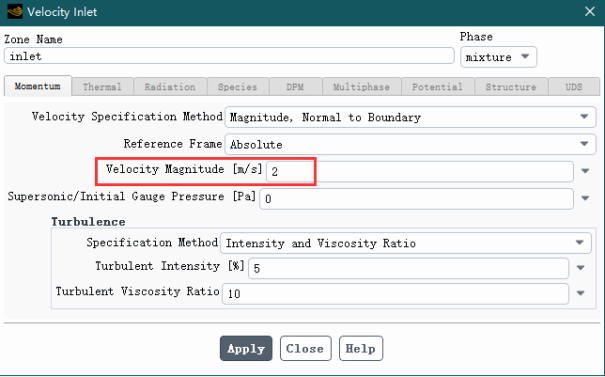Viewport: 605px width, 377px height.
Task: Open the UDS tab
Action: point(574,87)
